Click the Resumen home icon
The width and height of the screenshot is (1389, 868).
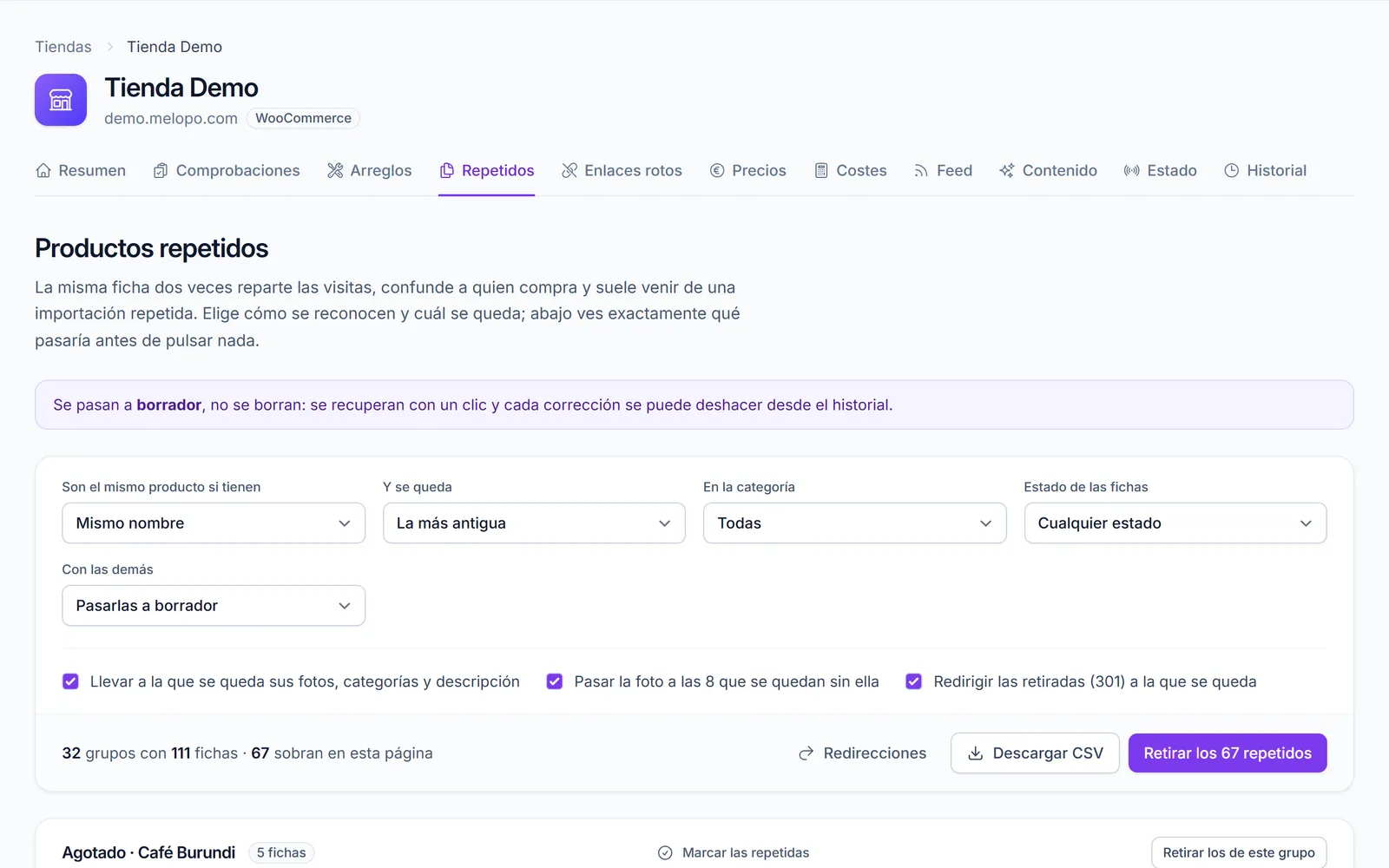(43, 171)
